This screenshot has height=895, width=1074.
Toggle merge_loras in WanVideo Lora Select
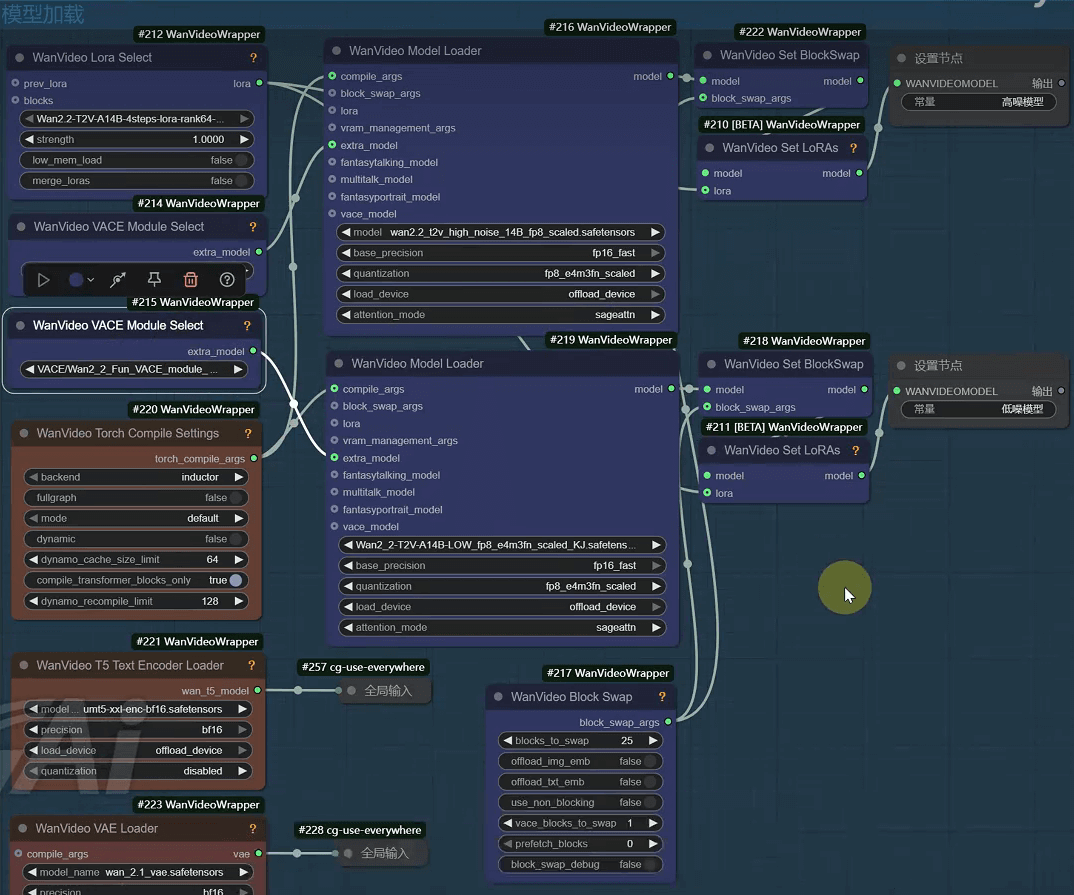(136, 181)
